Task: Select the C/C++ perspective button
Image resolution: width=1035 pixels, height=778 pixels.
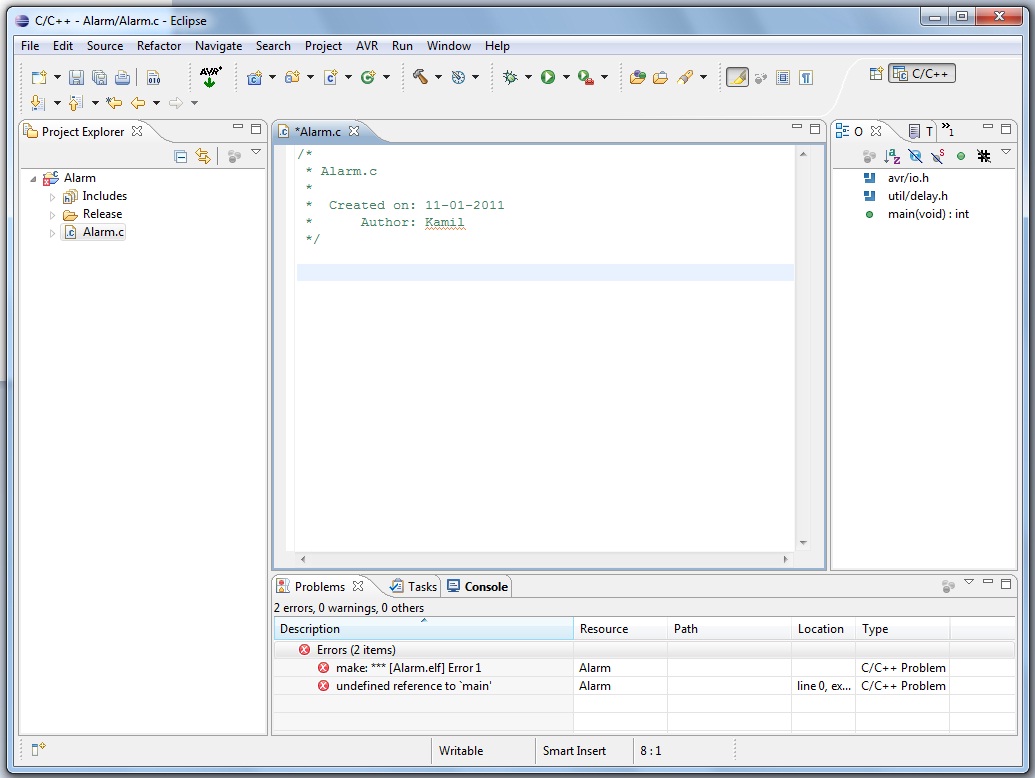Action: coord(922,74)
